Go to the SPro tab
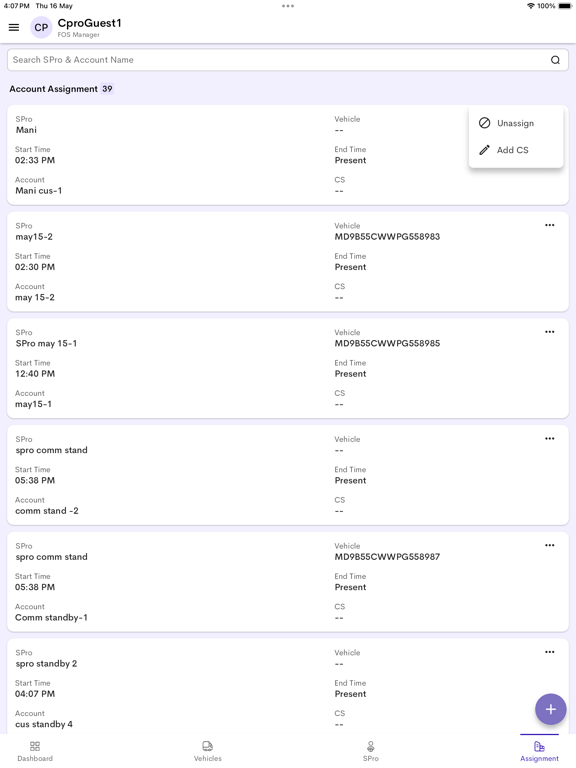576x768 pixels. point(371,751)
